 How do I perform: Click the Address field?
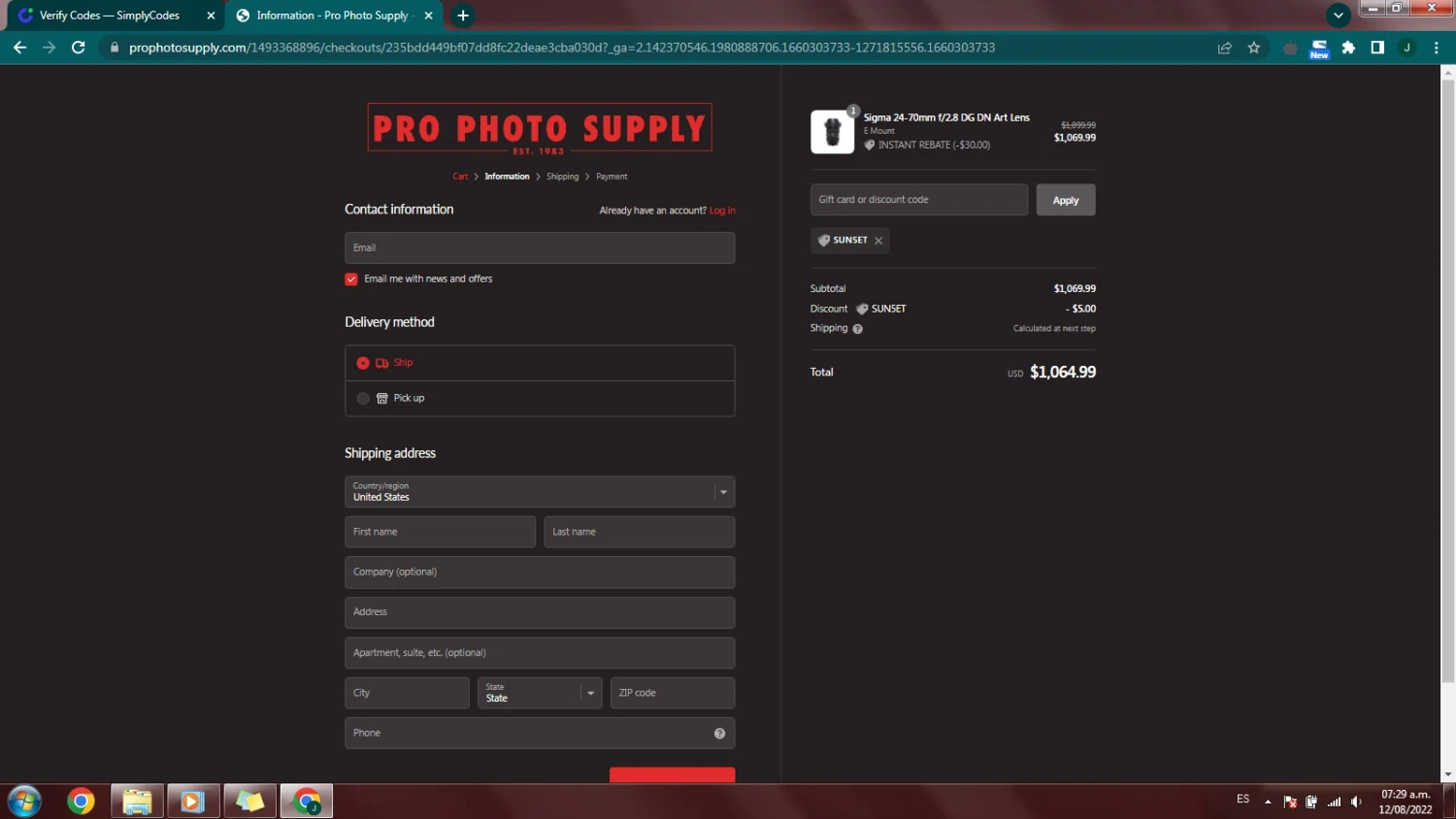pos(540,612)
